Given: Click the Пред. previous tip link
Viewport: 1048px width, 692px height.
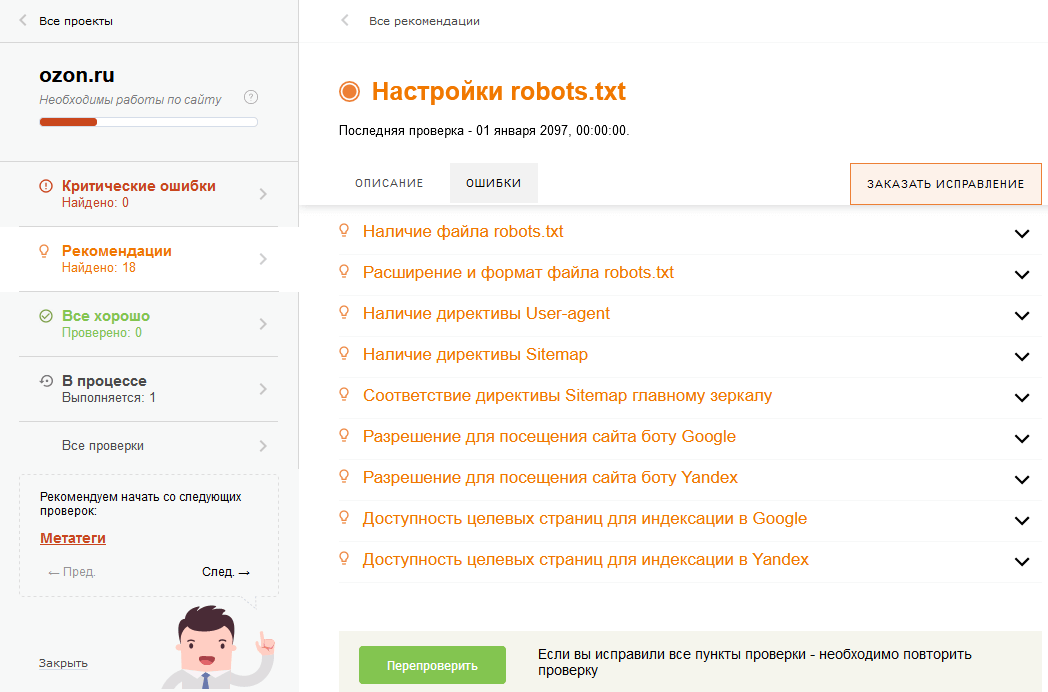Looking at the screenshot, I should tap(72, 572).
